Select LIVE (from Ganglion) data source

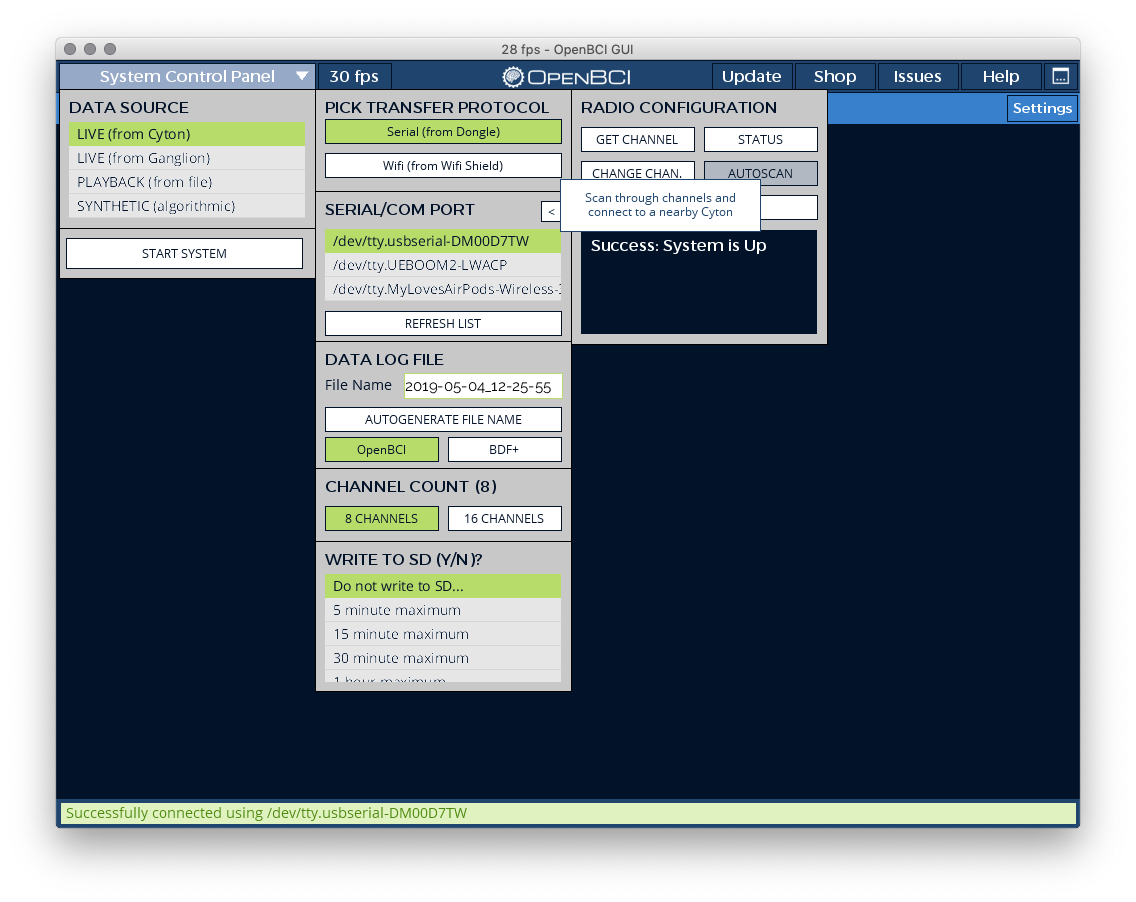coord(187,158)
